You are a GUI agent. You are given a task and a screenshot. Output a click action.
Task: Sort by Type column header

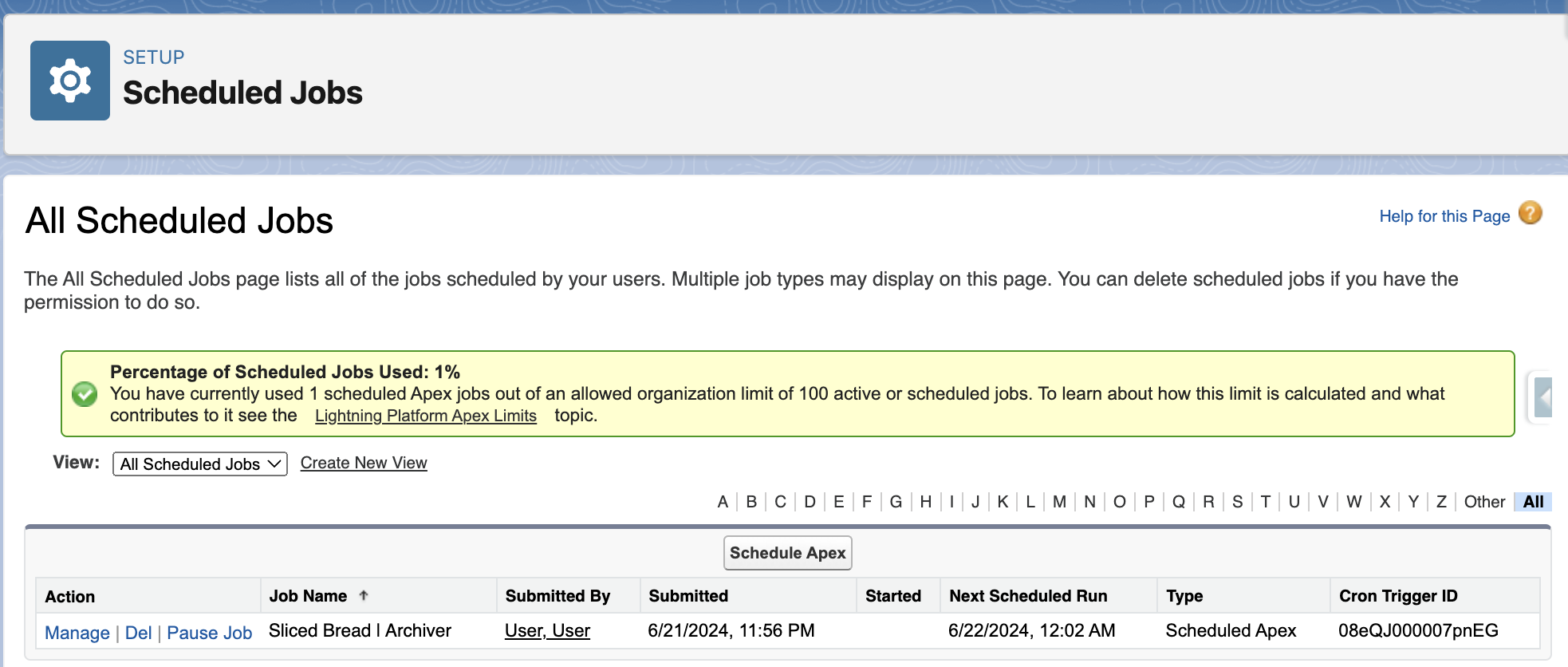tap(1184, 596)
